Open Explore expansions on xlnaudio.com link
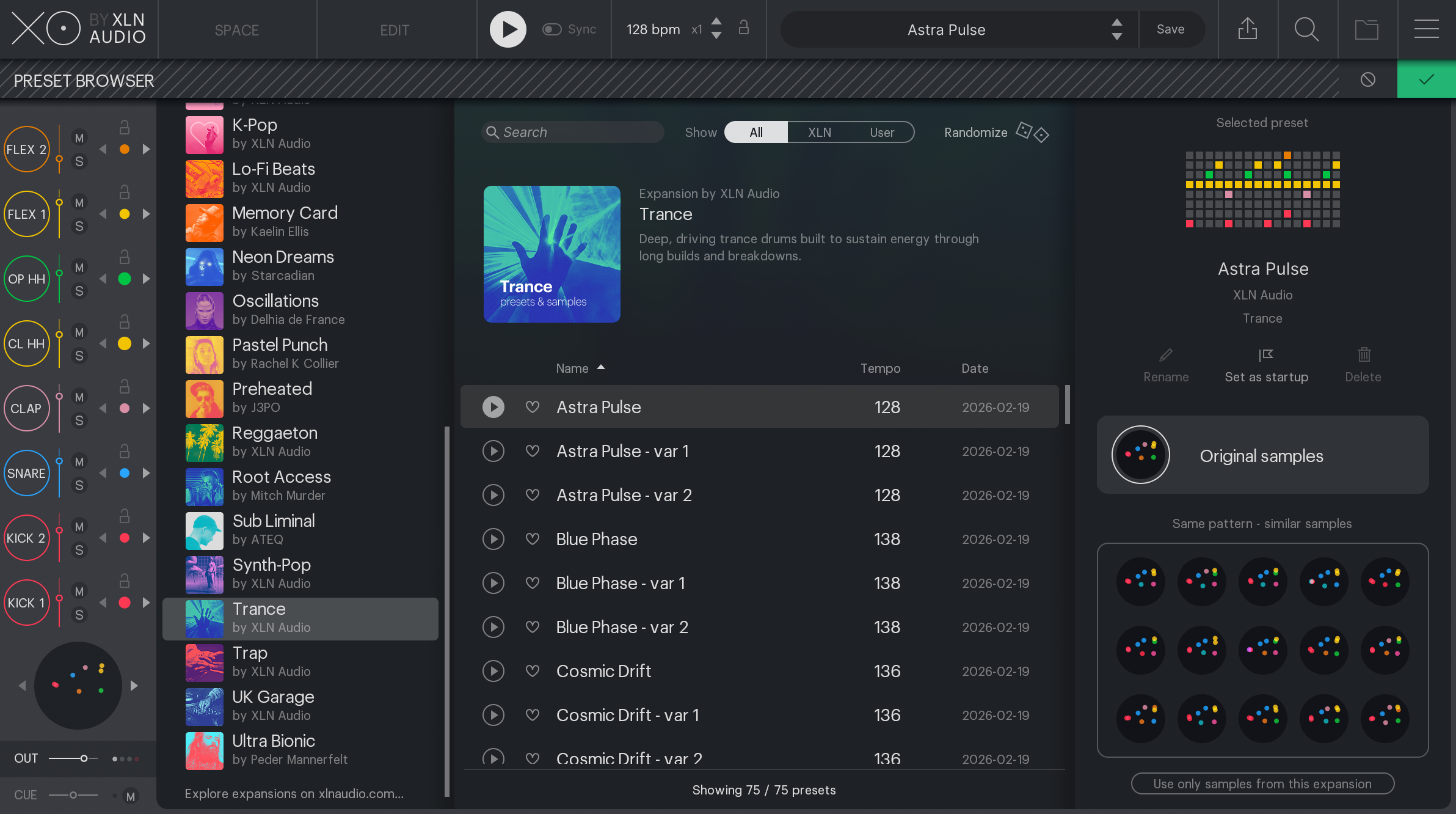The height and width of the screenshot is (814, 1456). pyautogui.click(x=294, y=793)
